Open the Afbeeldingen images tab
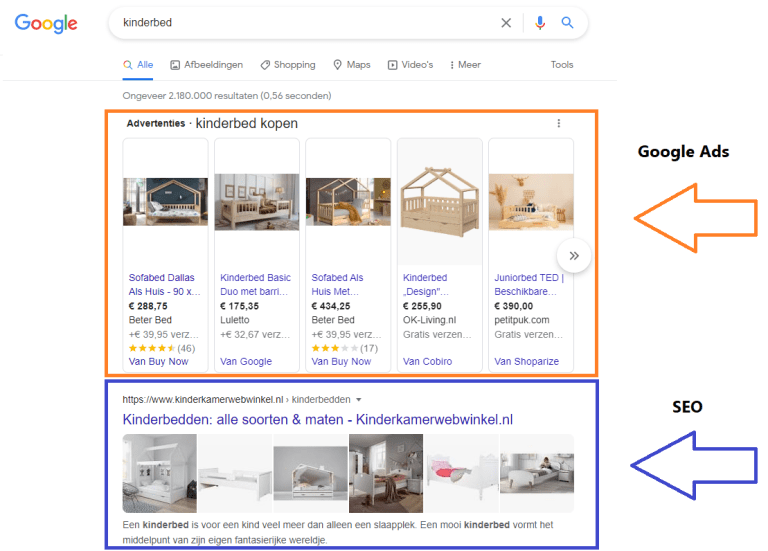The height and width of the screenshot is (551, 768). click(206, 65)
